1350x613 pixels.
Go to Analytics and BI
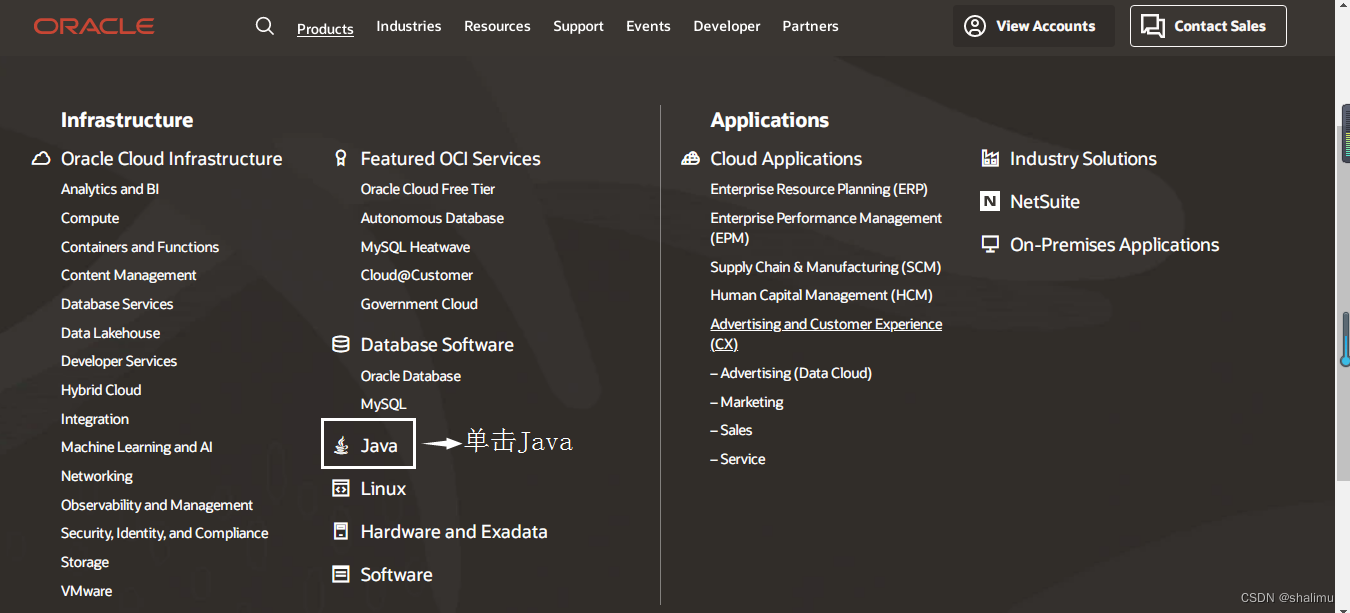click(x=110, y=189)
